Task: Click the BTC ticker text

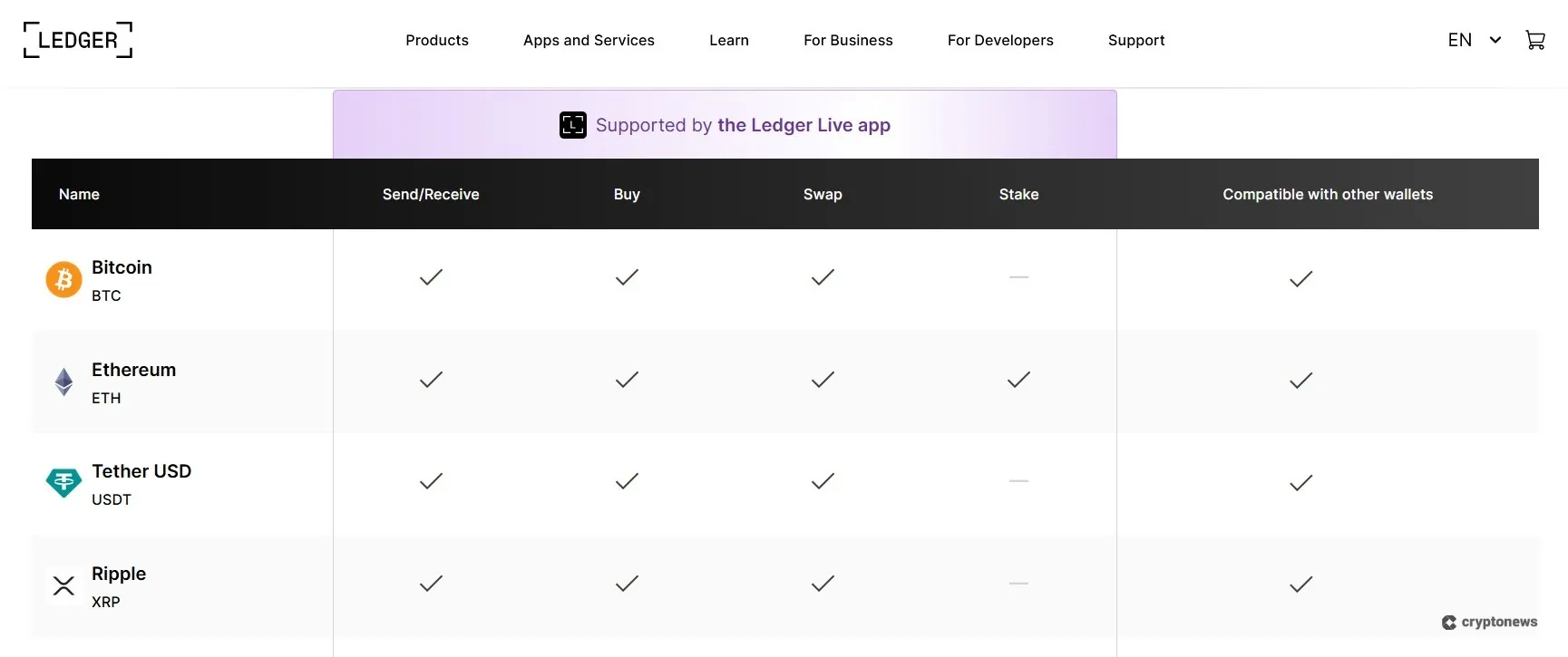Action: pos(106,295)
